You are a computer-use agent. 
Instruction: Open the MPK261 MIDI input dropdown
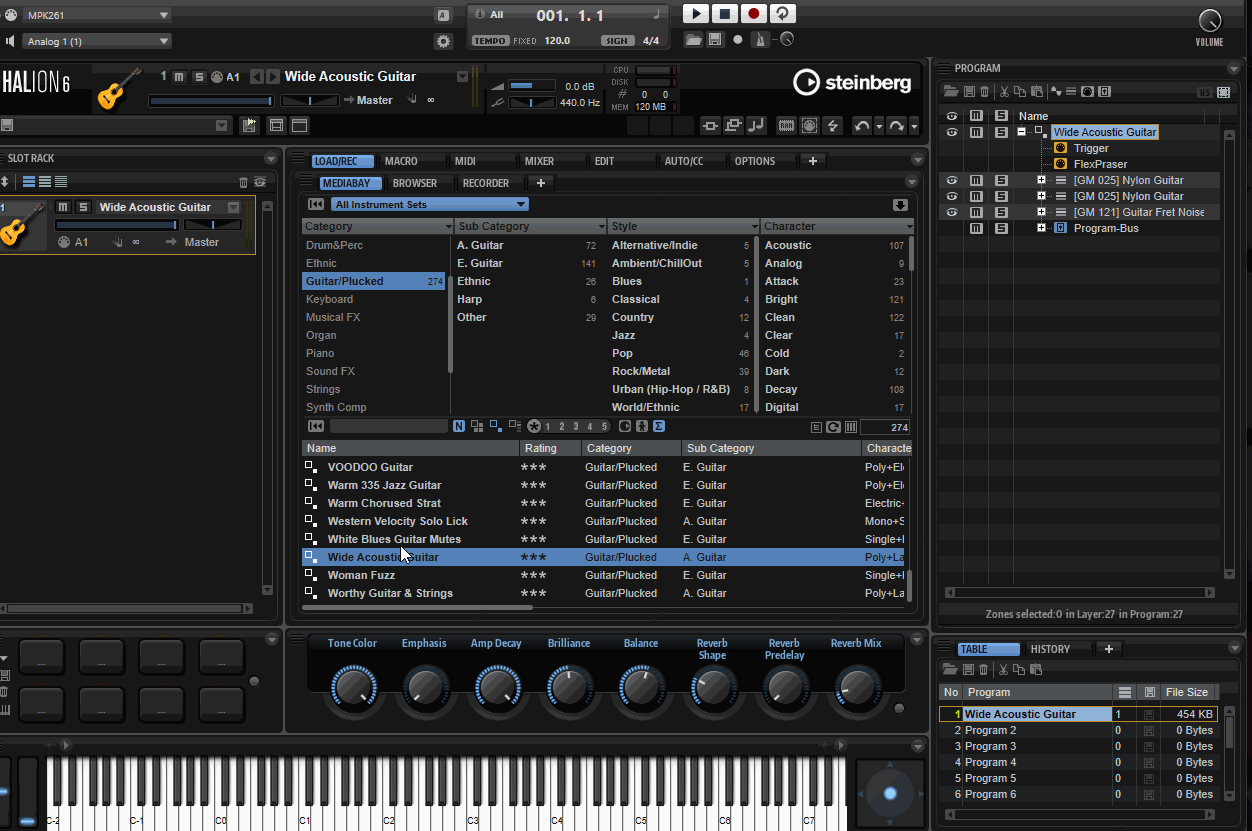tap(96, 15)
